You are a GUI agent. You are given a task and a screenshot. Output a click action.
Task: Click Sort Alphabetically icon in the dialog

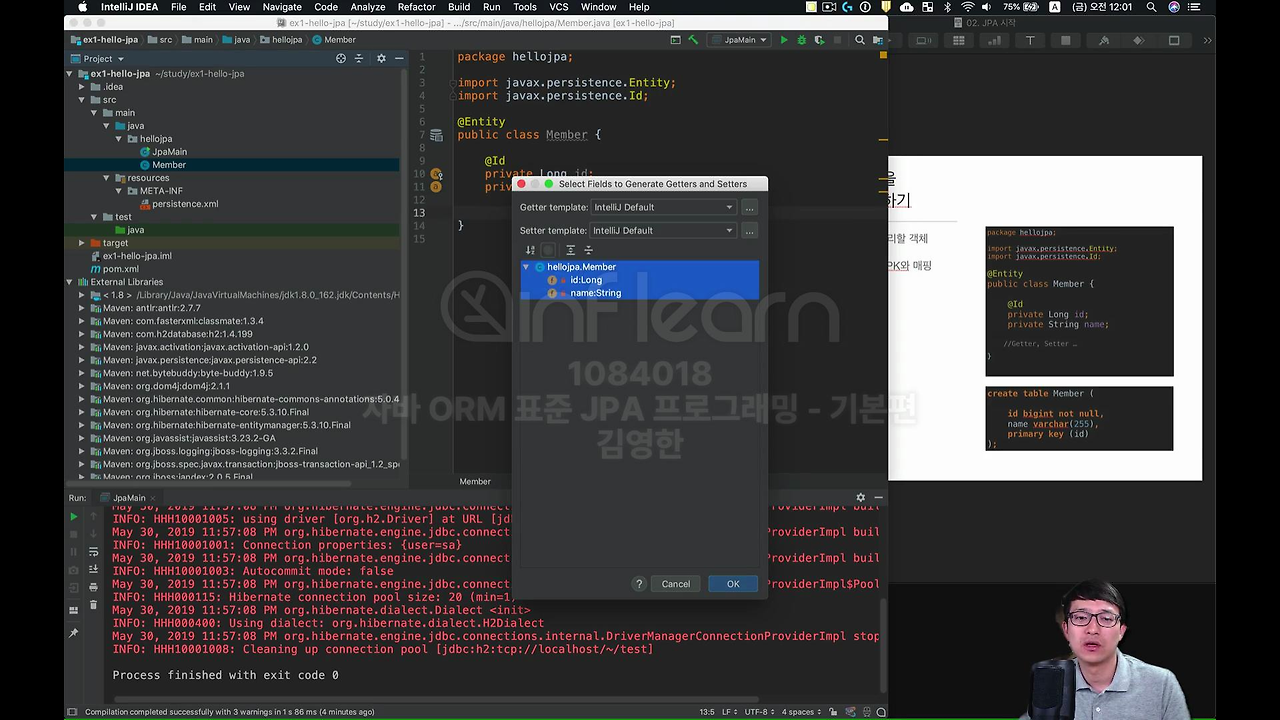[530, 250]
